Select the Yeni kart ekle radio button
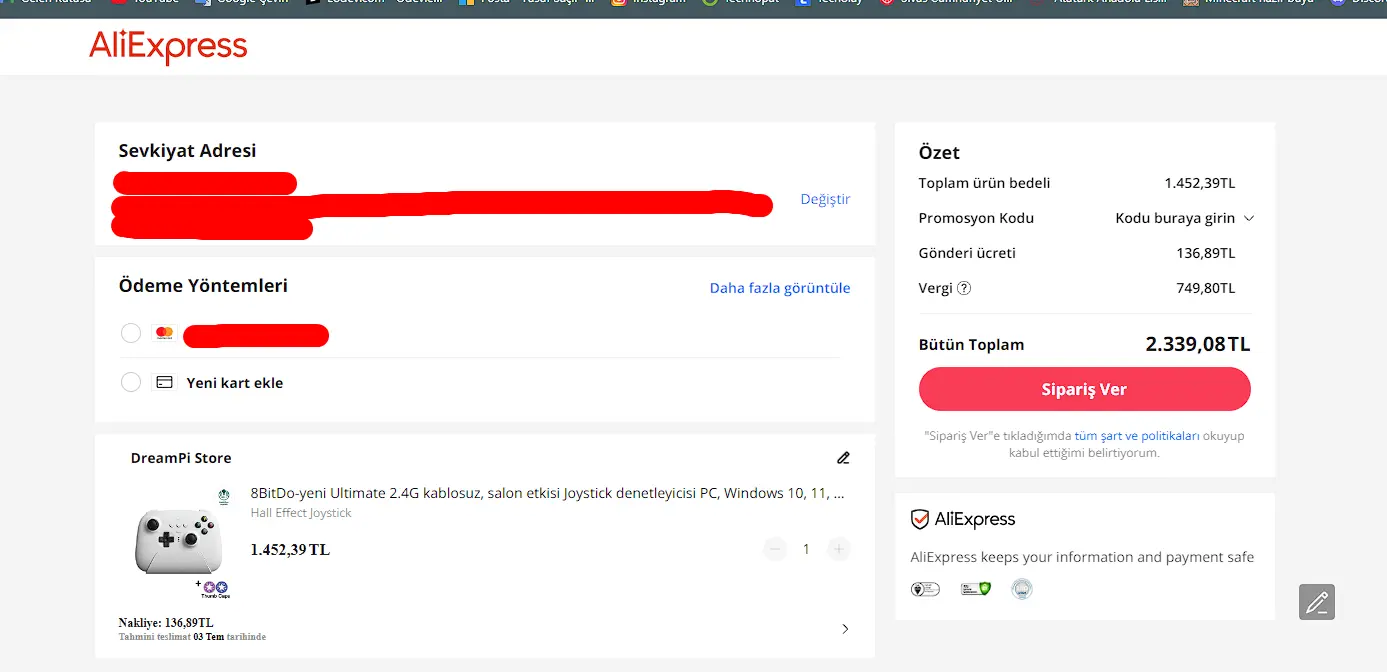Image resolution: width=1387 pixels, height=672 pixels. [x=131, y=382]
